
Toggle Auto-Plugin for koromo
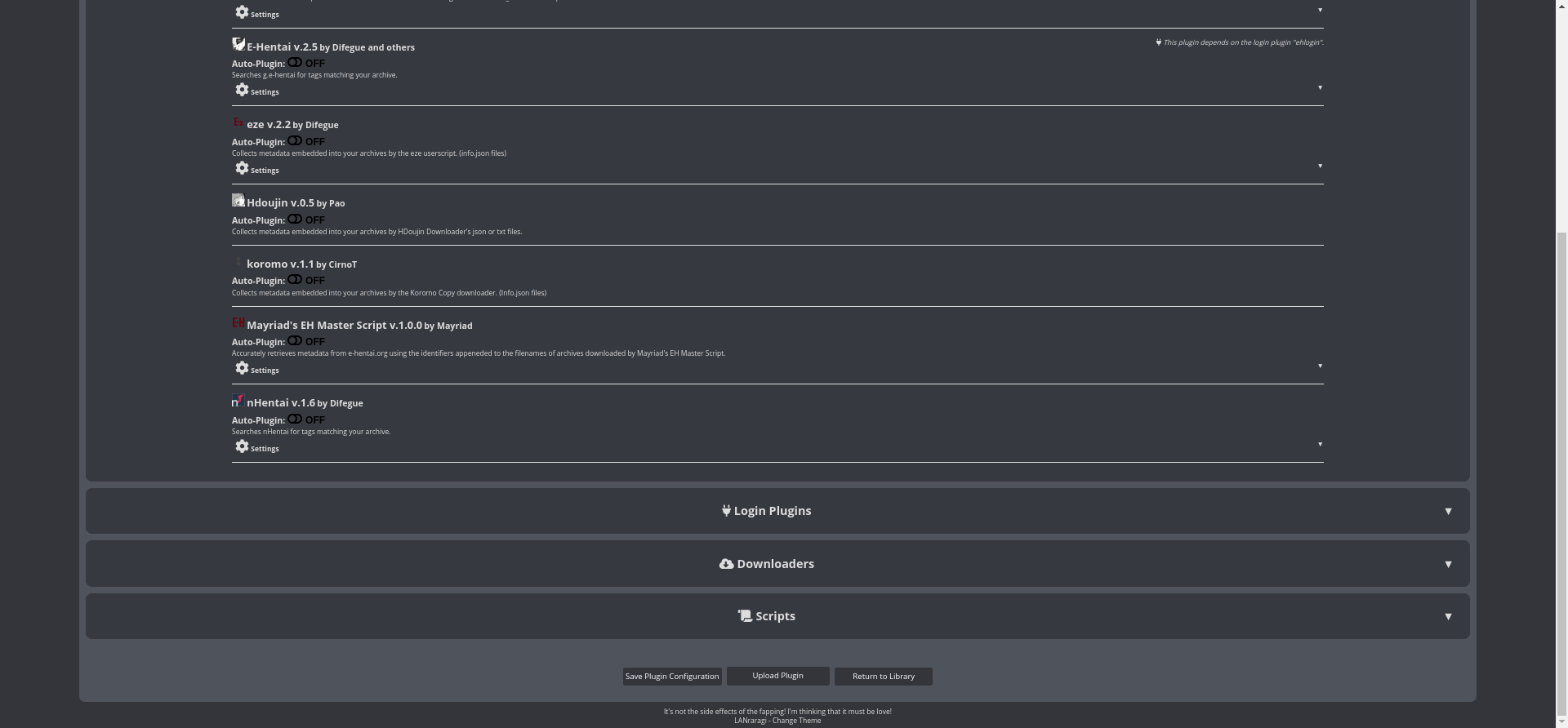click(295, 279)
